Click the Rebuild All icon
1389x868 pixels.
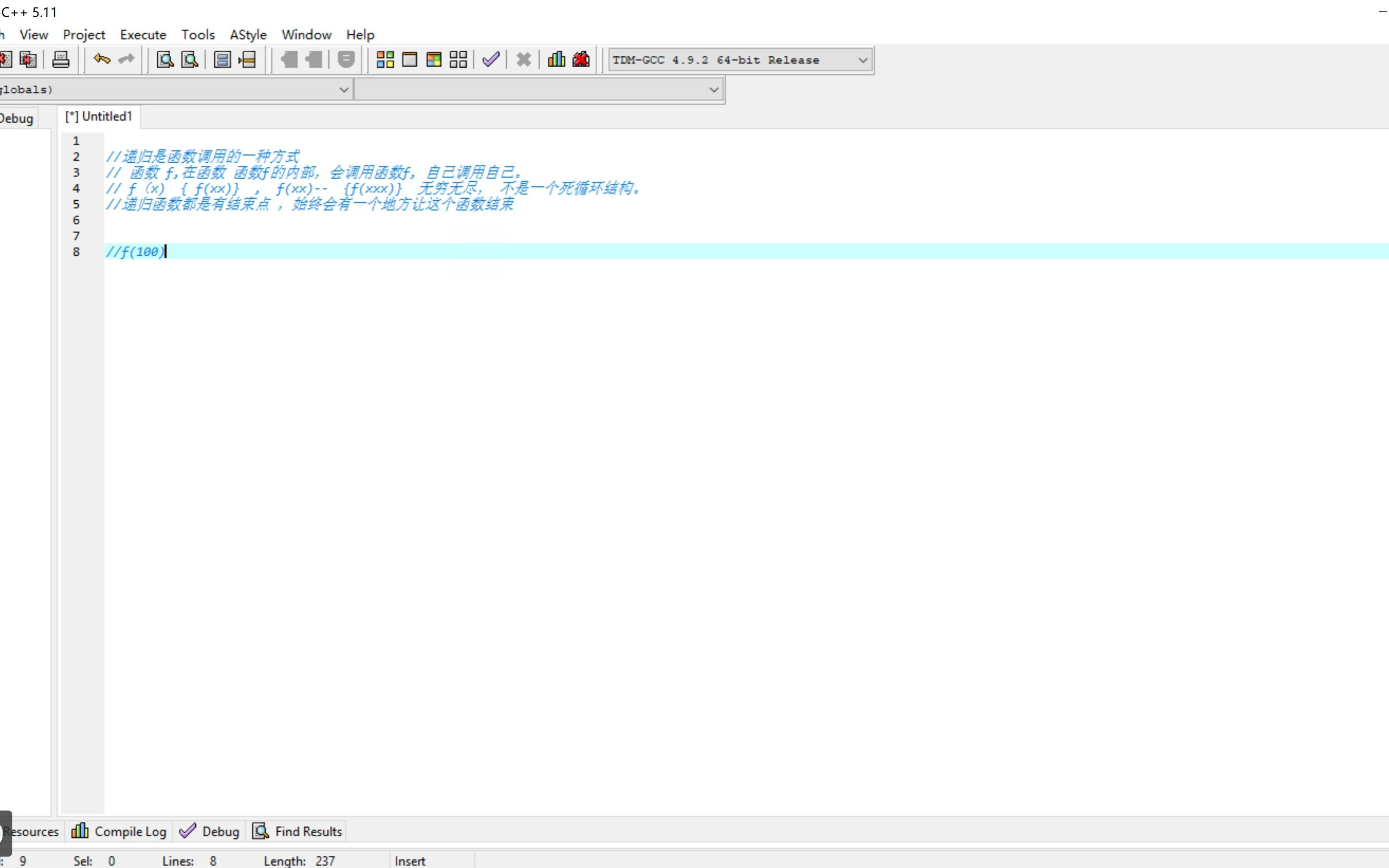(458, 60)
